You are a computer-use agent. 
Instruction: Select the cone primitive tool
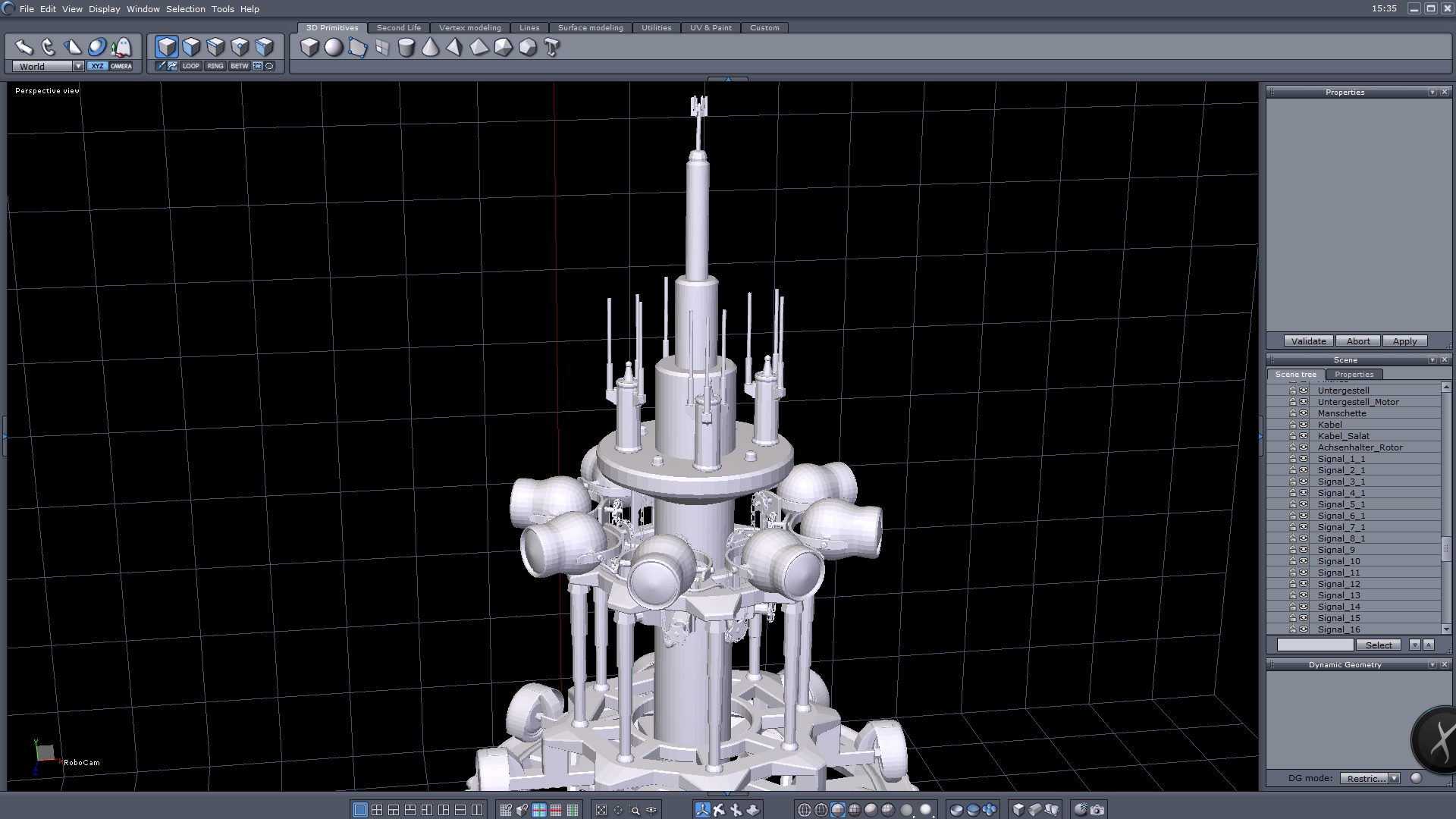pos(430,48)
